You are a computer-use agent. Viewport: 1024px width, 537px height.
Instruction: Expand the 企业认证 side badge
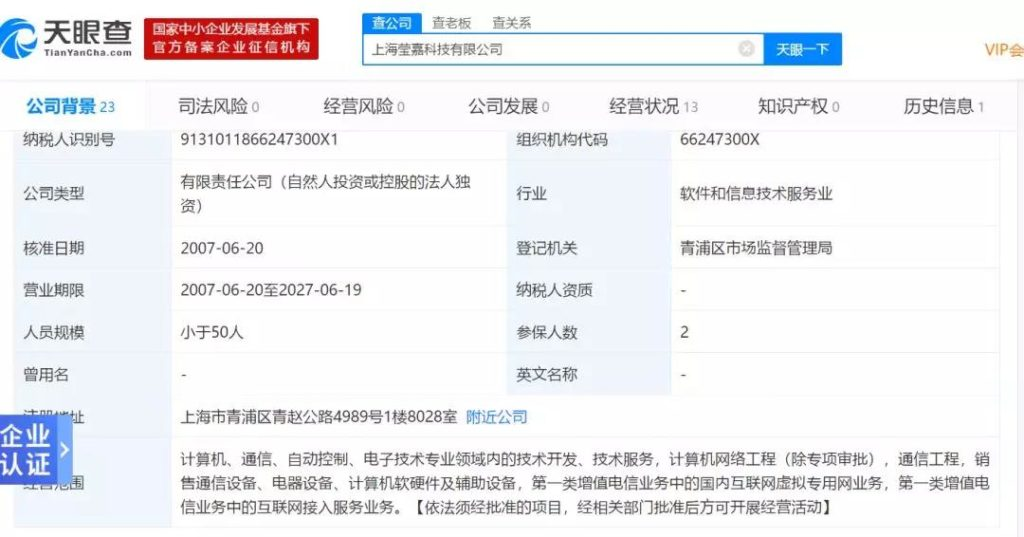[x=35, y=449]
